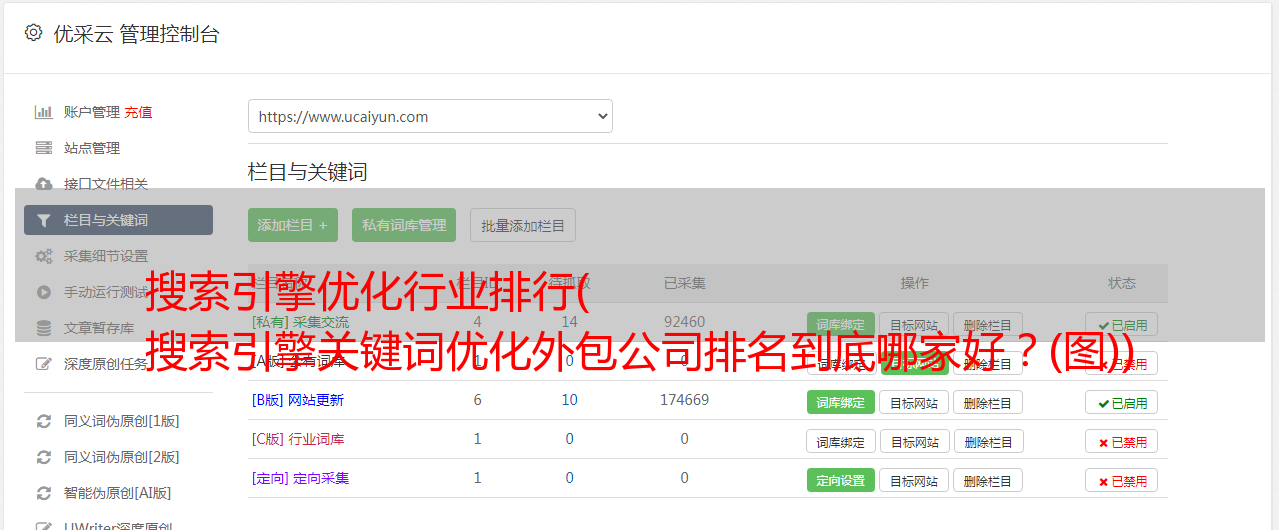The width and height of the screenshot is (1279, 530).
Task: Click the filter funnel icon for 栏目与关键词
Action: pyautogui.click(x=44, y=220)
